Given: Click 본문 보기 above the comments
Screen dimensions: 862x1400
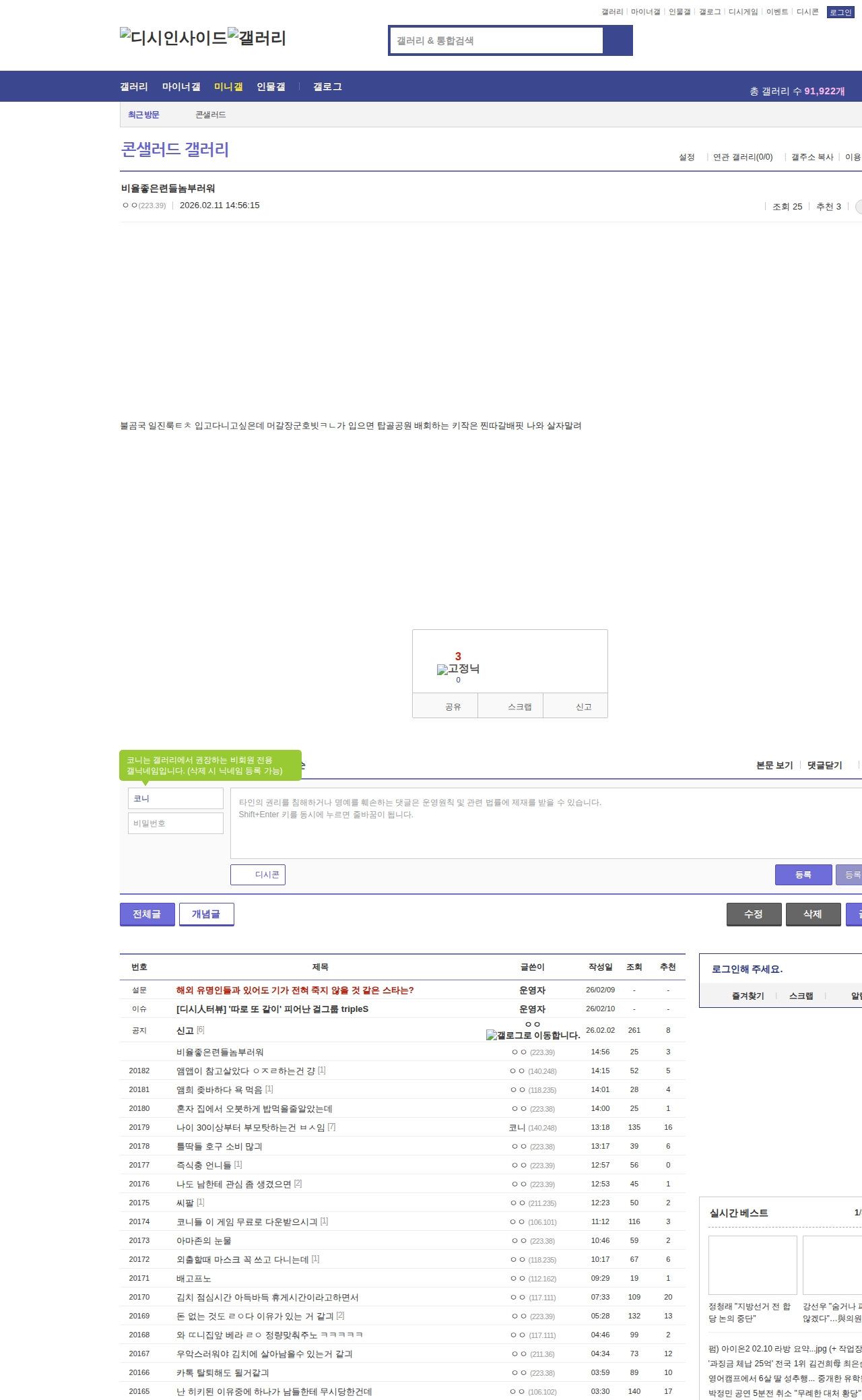Looking at the screenshot, I should (x=774, y=765).
